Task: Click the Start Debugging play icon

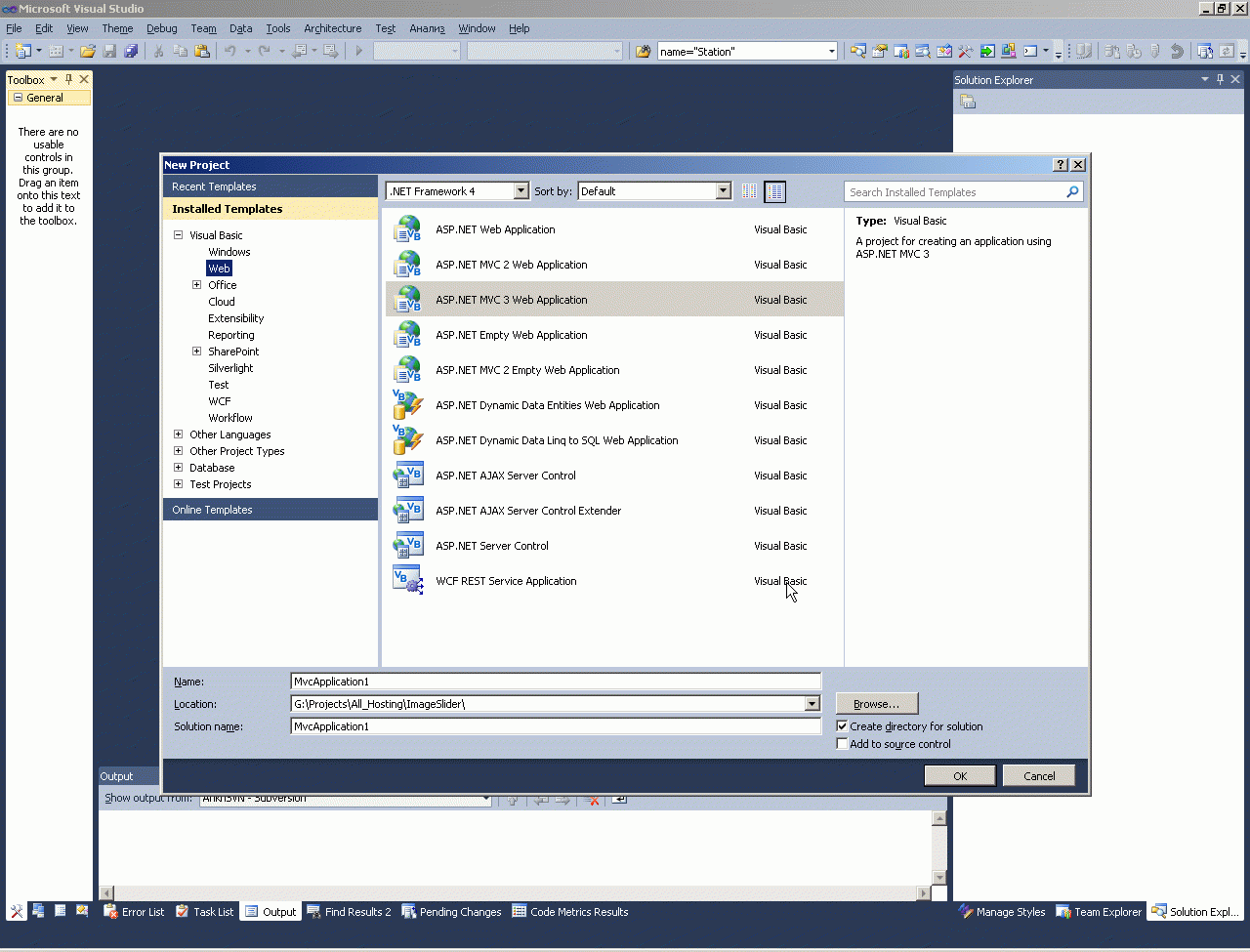Action: click(359, 51)
